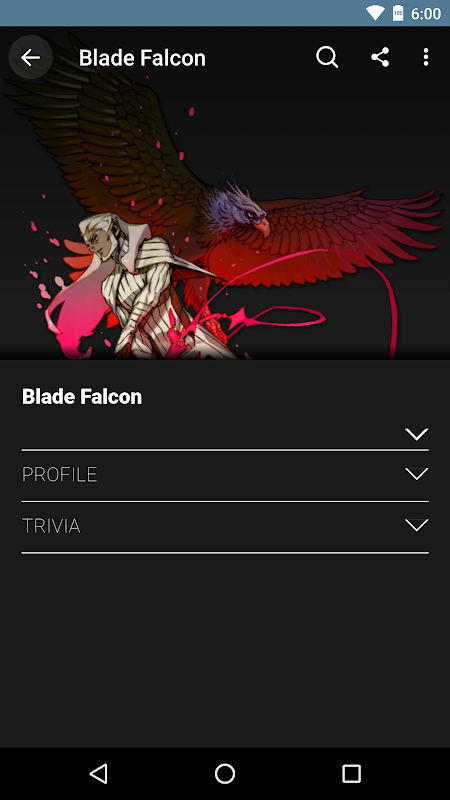Tap the Blade Falcon artwork image

click(x=225, y=193)
